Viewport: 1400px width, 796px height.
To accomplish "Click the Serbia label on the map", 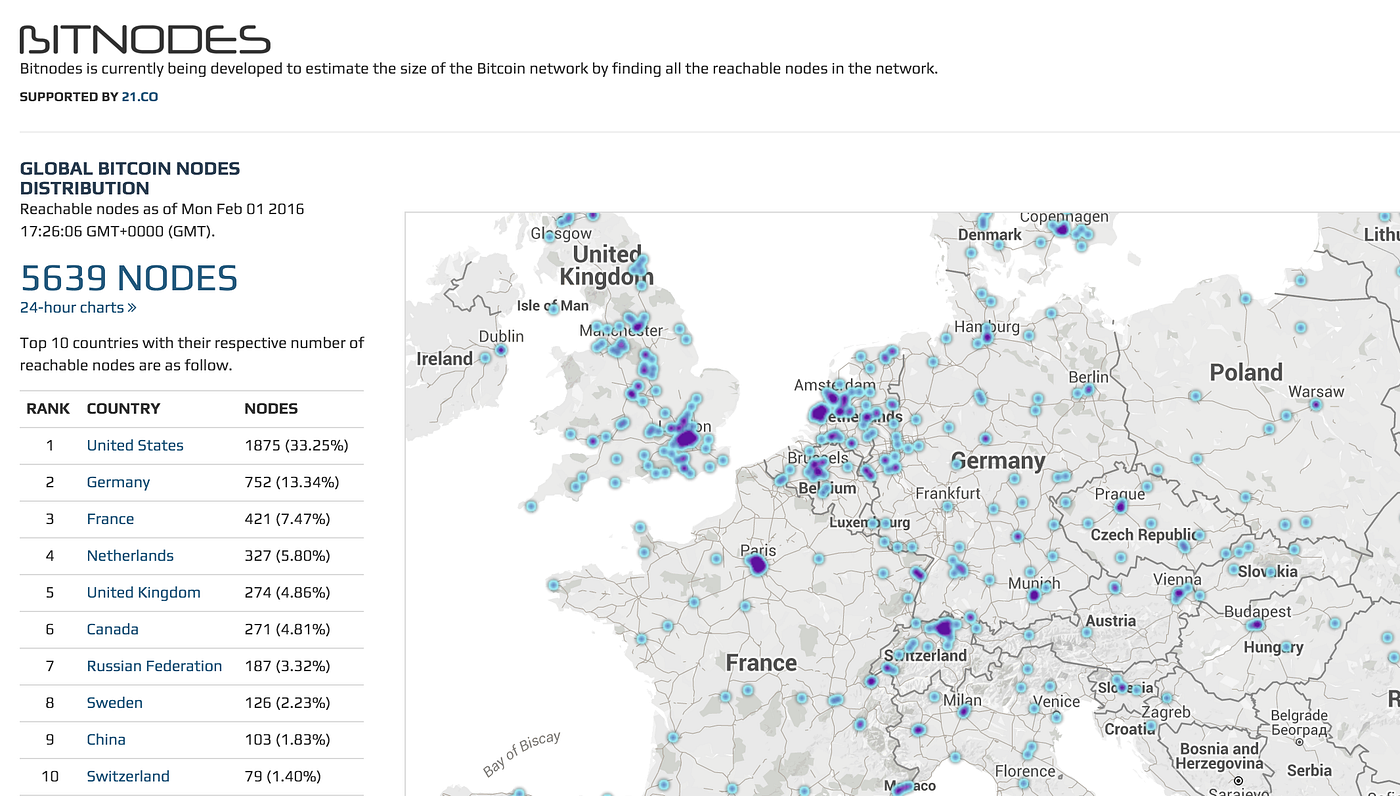I will pyautogui.click(x=1309, y=770).
